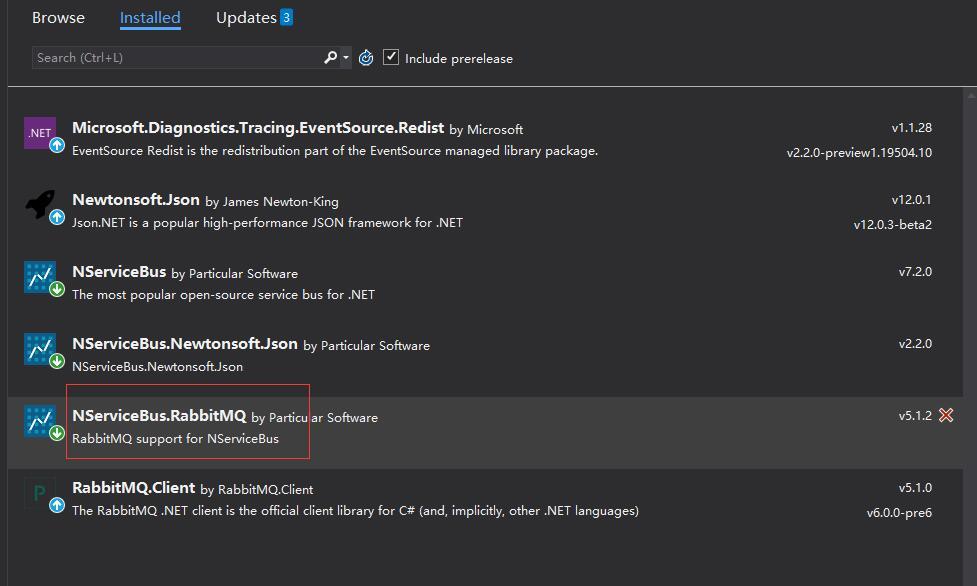Image resolution: width=977 pixels, height=586 pixels.
Task: Click the RabbitMQ.Client package icon
Action: [40, 492]
